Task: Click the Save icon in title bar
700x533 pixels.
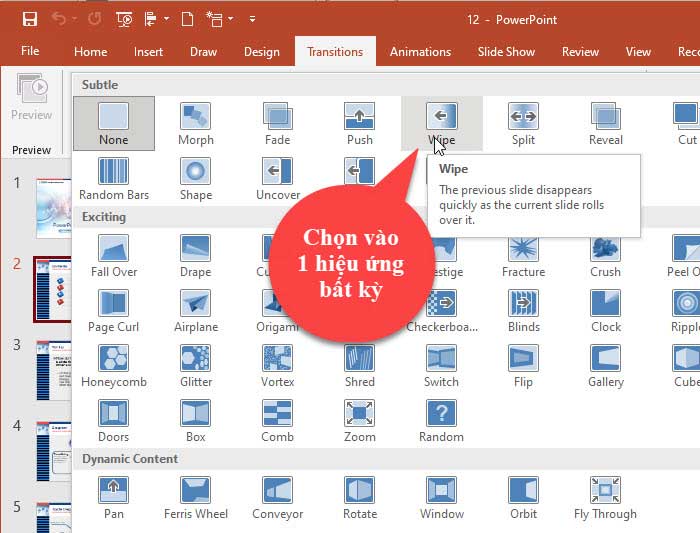Action: 30,19
